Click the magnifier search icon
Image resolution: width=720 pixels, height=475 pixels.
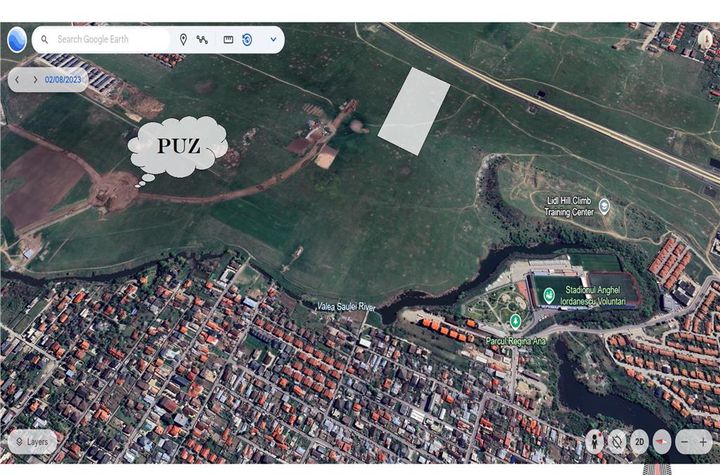click(x=45, y=40)
